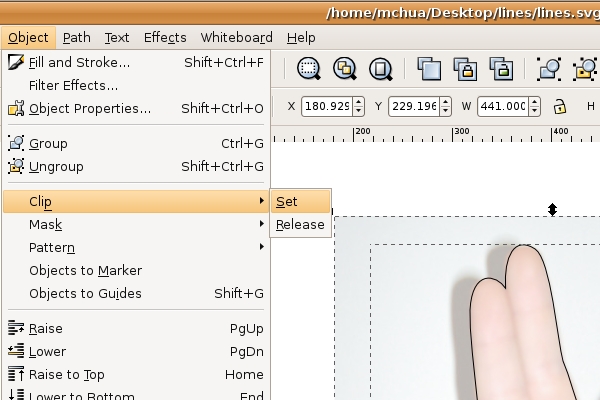Click the X coordinate input field
This screenshot has height=400, width=600.
click(328, 106)
